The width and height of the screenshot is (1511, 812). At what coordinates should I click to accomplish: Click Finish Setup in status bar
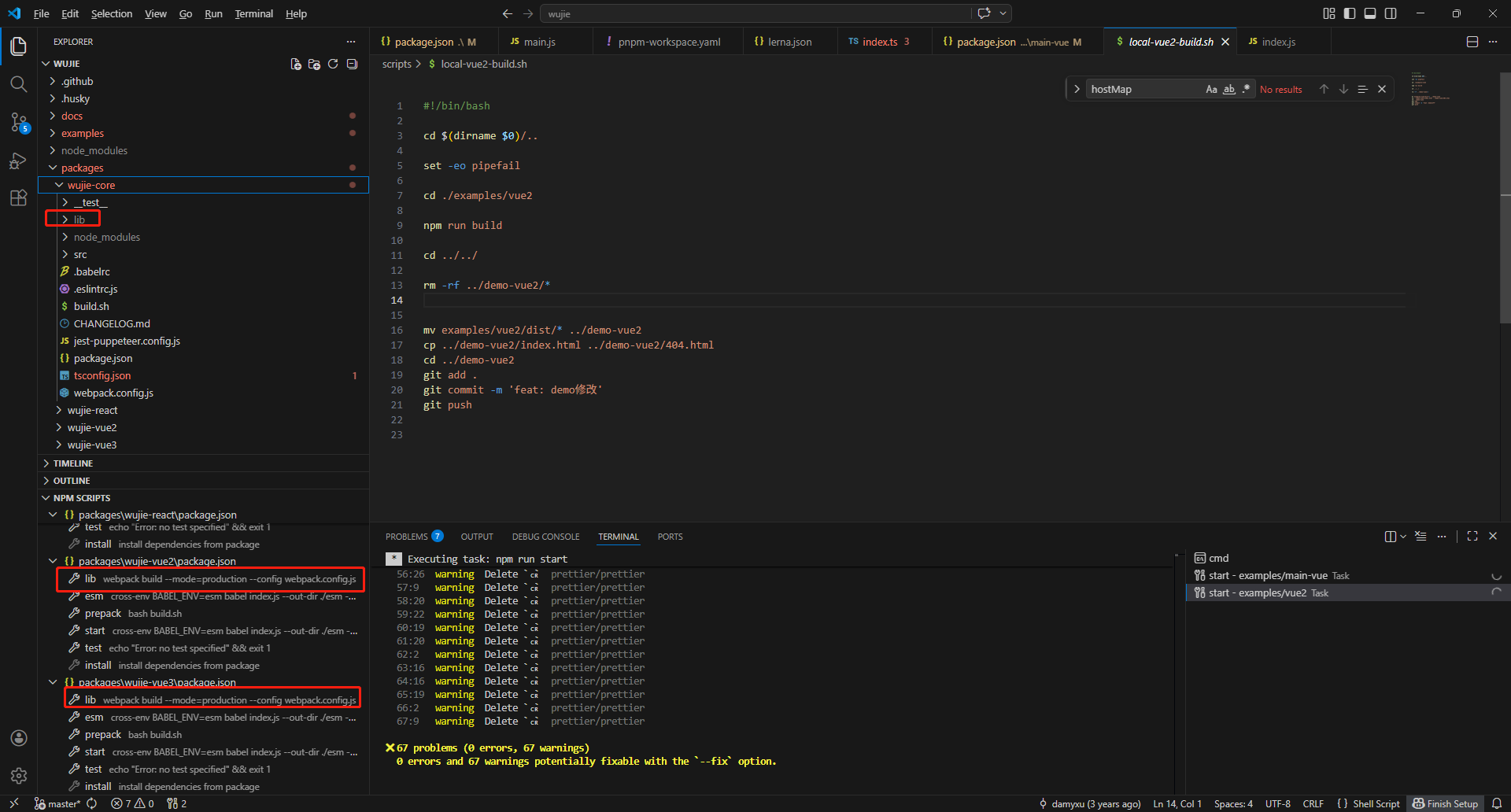(x=1445, y=803)
